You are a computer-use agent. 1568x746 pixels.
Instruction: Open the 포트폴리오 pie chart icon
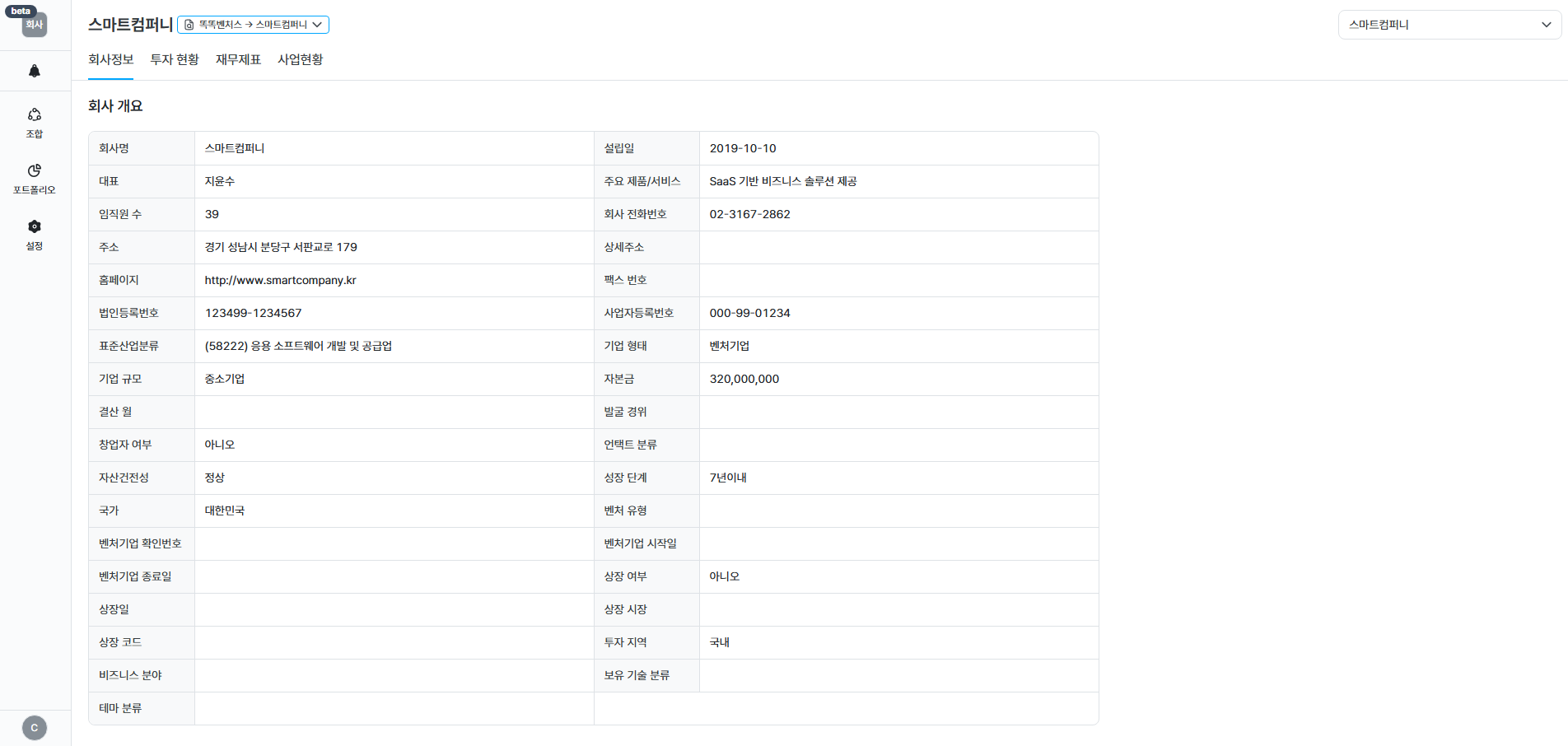coord(35,171)
